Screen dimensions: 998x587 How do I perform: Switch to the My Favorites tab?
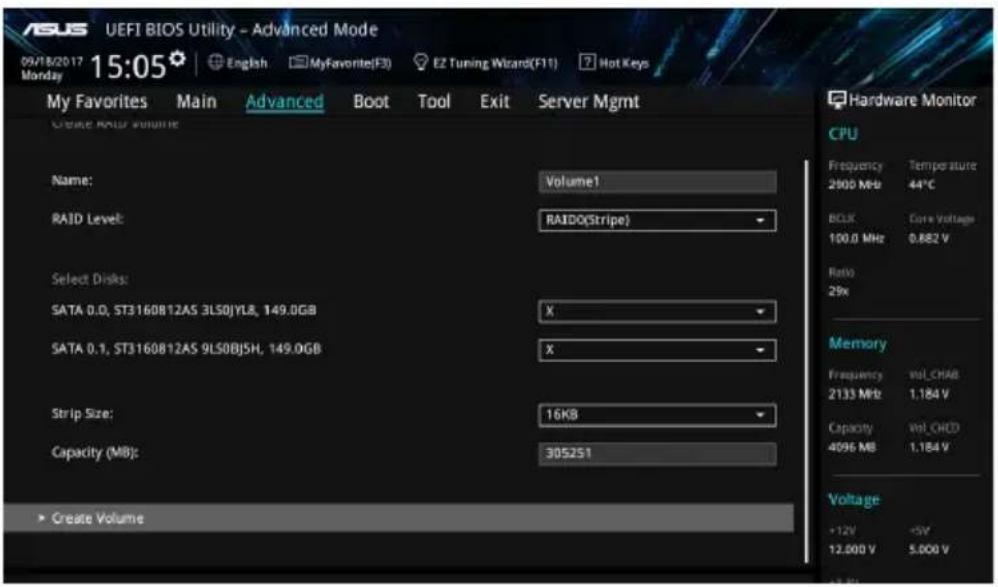pyautogui.click(x=97, y=101)
